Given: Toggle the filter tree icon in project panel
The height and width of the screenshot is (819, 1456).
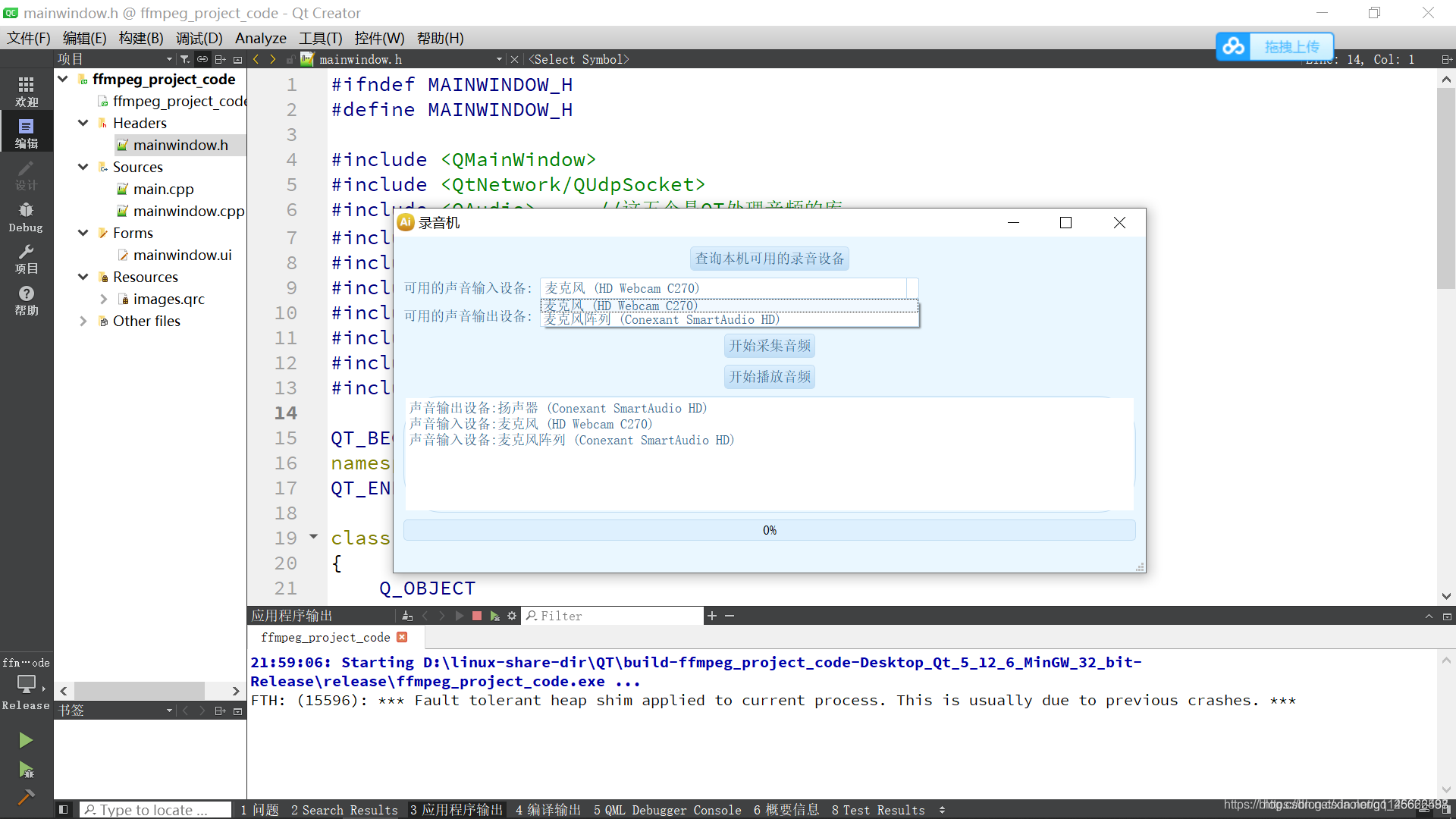Looking at the screenshot, I should point(184,58).
